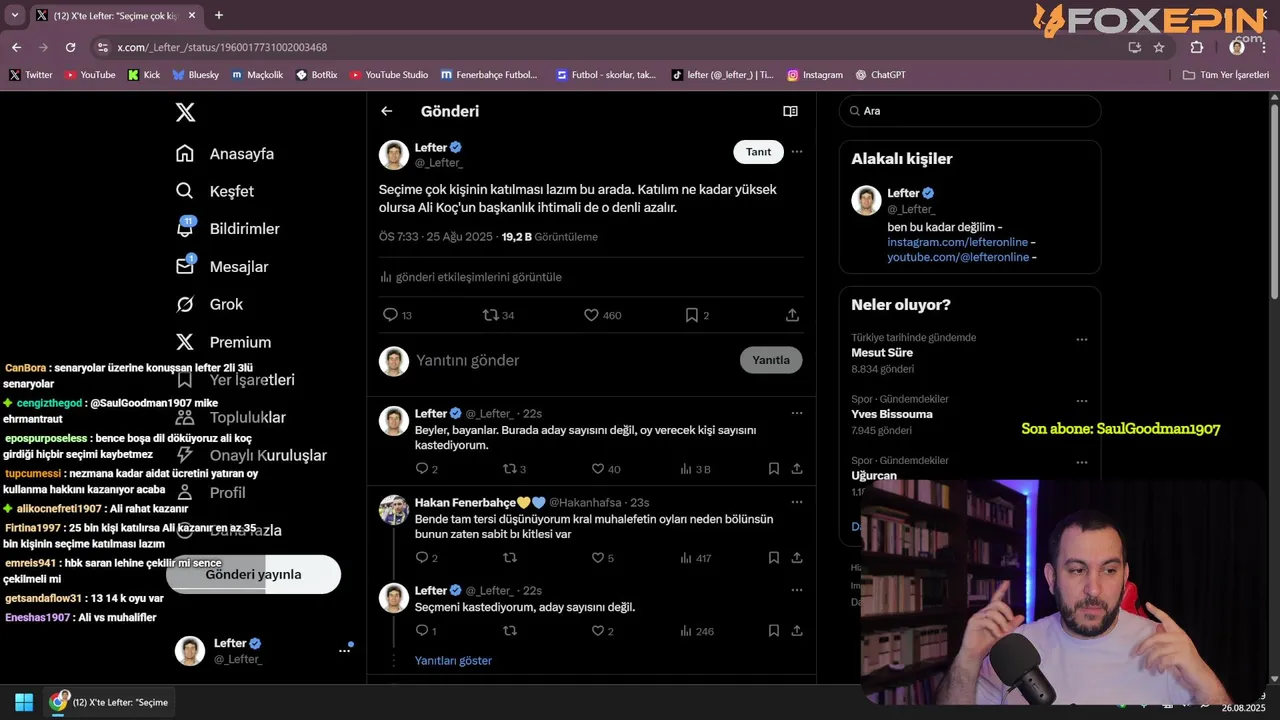Screen dimensions: 1280x720
Task: Open Tüm Yer İşaretleri folder
Action: (1226, 75)
